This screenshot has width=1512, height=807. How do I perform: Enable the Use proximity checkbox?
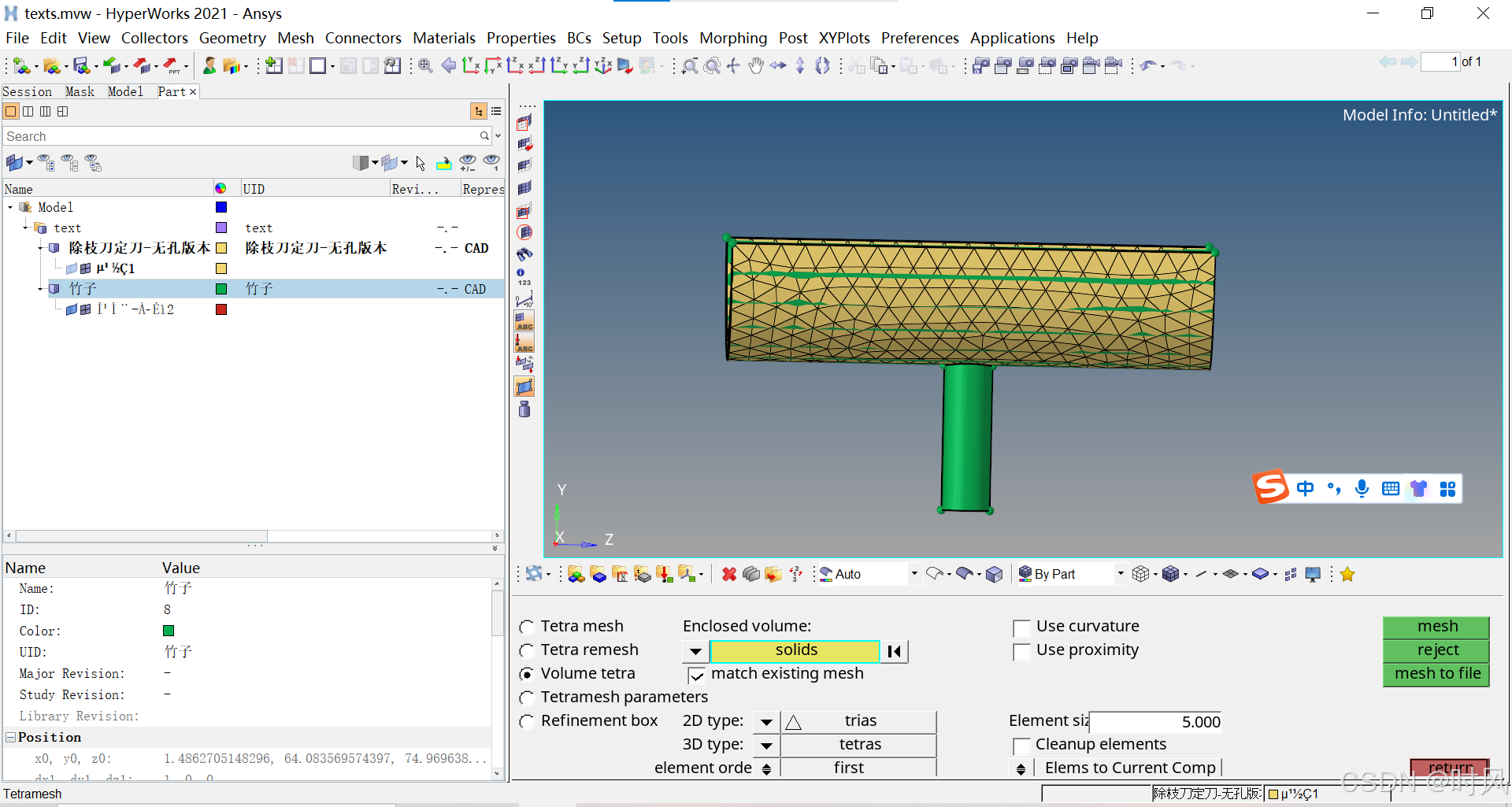coord(1021,651)
